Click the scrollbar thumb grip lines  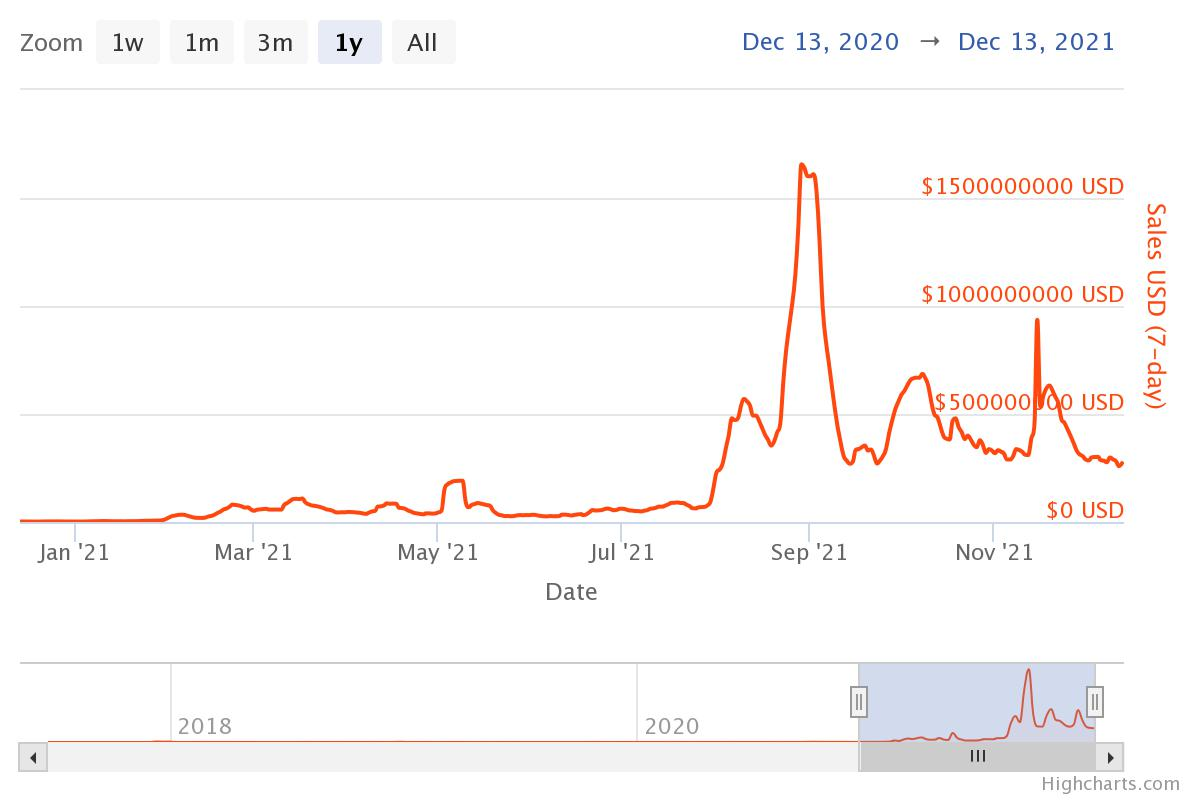(978, 757)
